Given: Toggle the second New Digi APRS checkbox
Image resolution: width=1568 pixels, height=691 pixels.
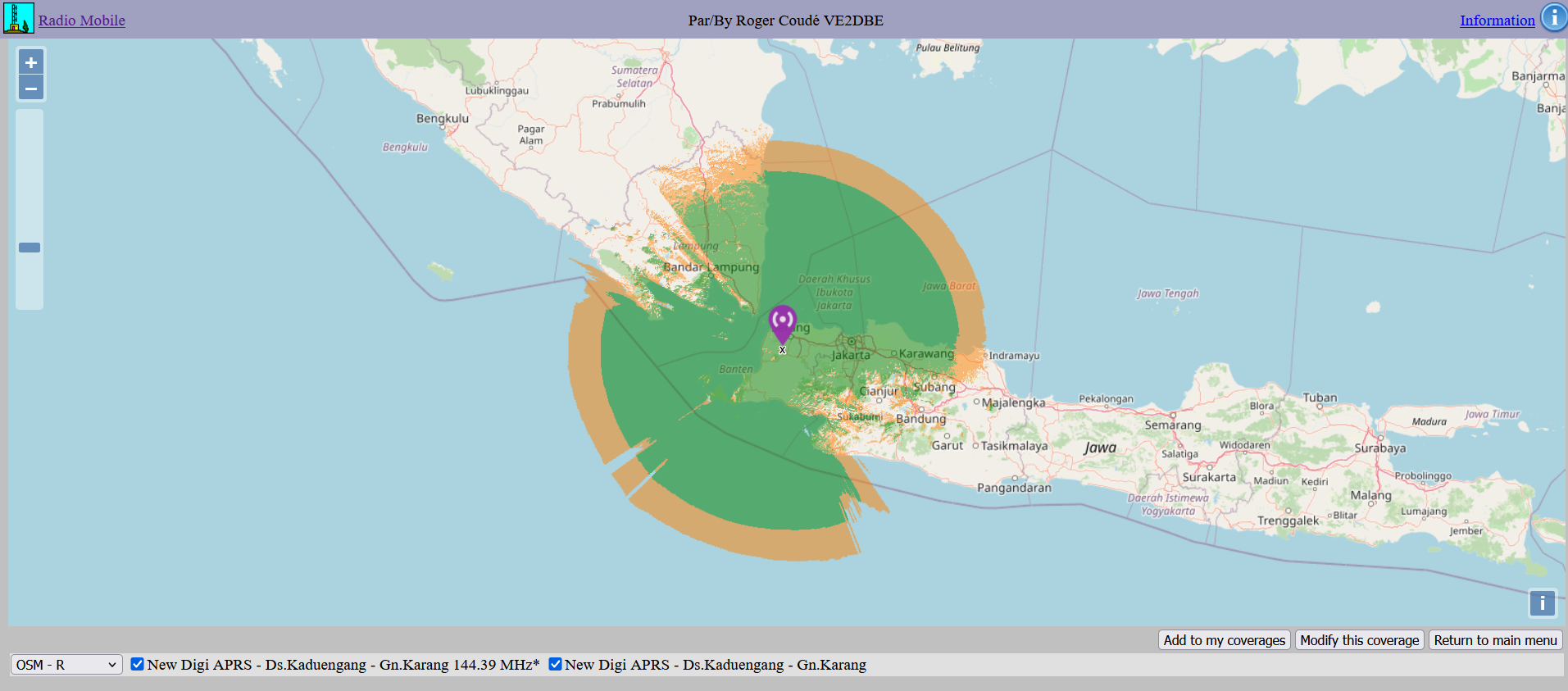Looking at the screenshot, I should click(x=555, y=664).
